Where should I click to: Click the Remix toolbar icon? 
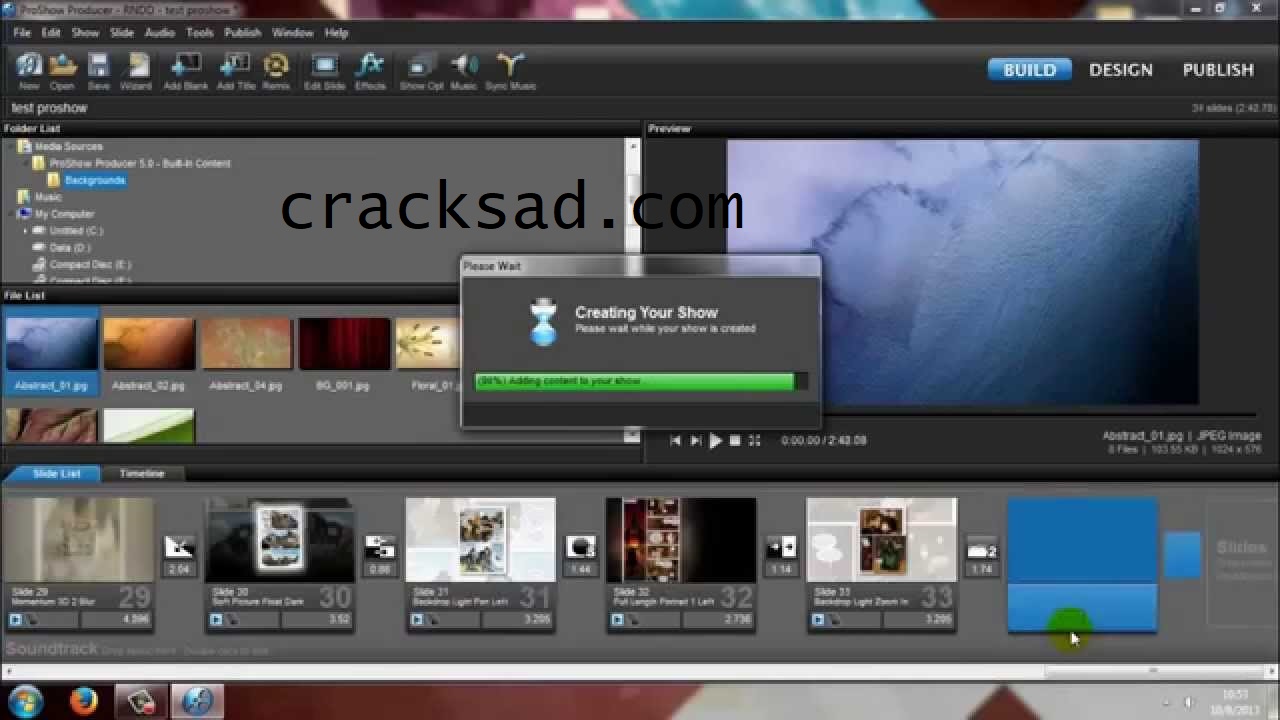point(276,70)
